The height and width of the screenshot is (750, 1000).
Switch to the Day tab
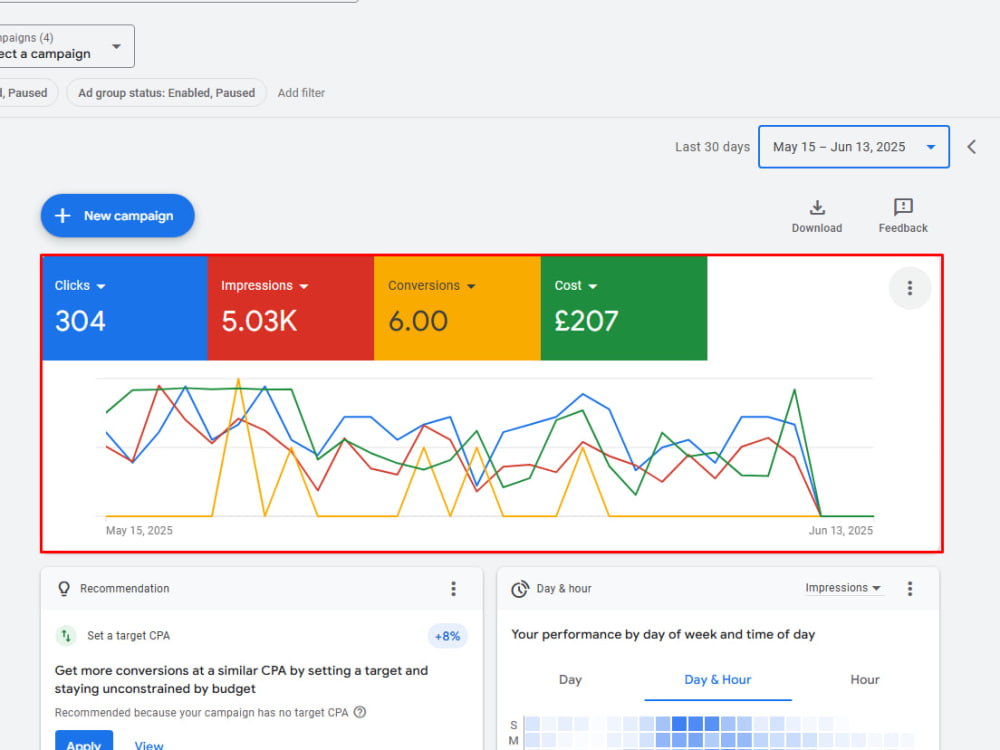[x=570, y=680]
